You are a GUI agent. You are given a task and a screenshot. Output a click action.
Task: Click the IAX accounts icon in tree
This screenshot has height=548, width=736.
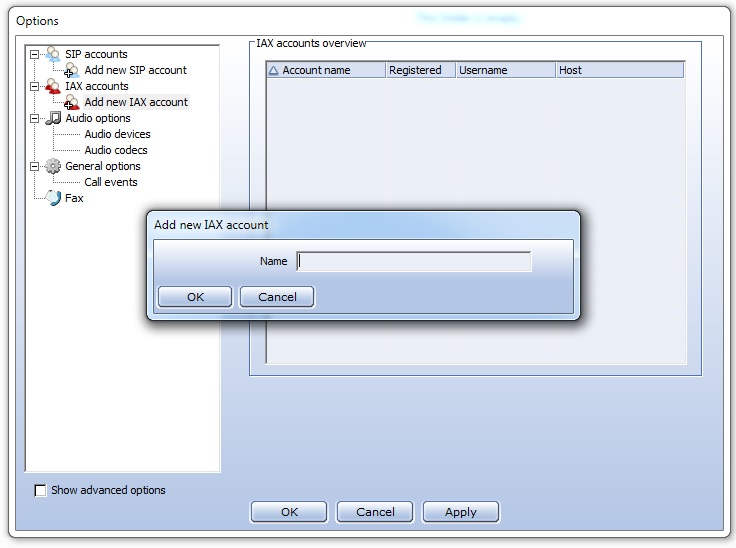(x=53, y=86)
